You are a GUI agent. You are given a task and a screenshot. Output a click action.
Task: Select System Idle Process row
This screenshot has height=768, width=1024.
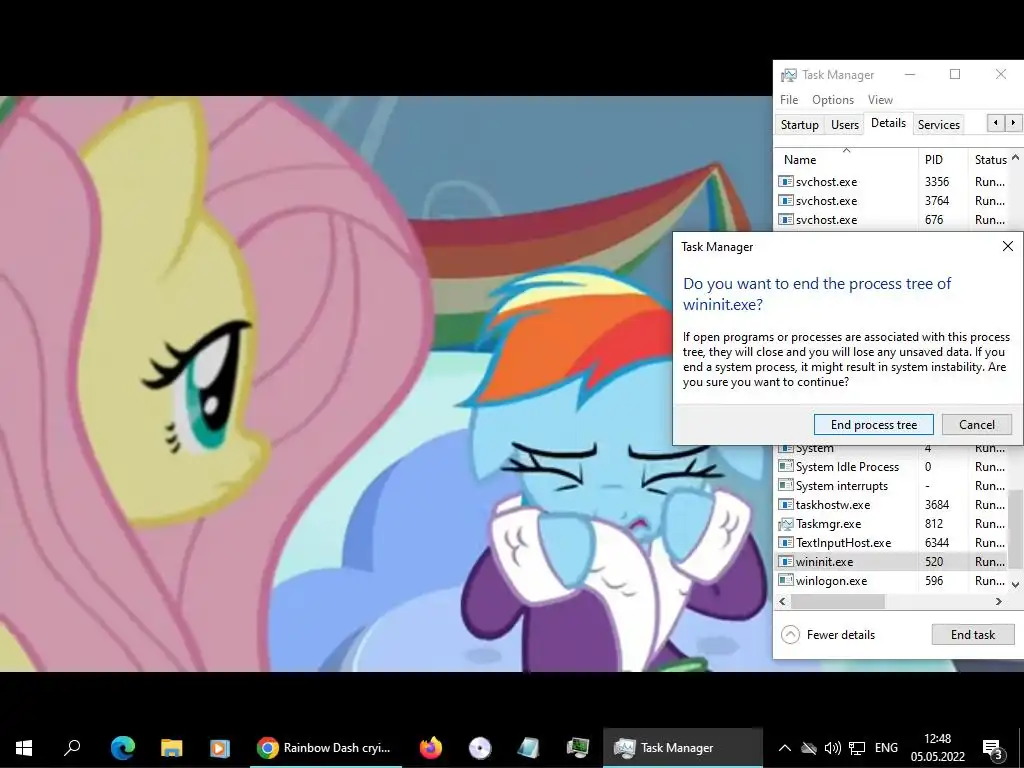click(892, 466)
